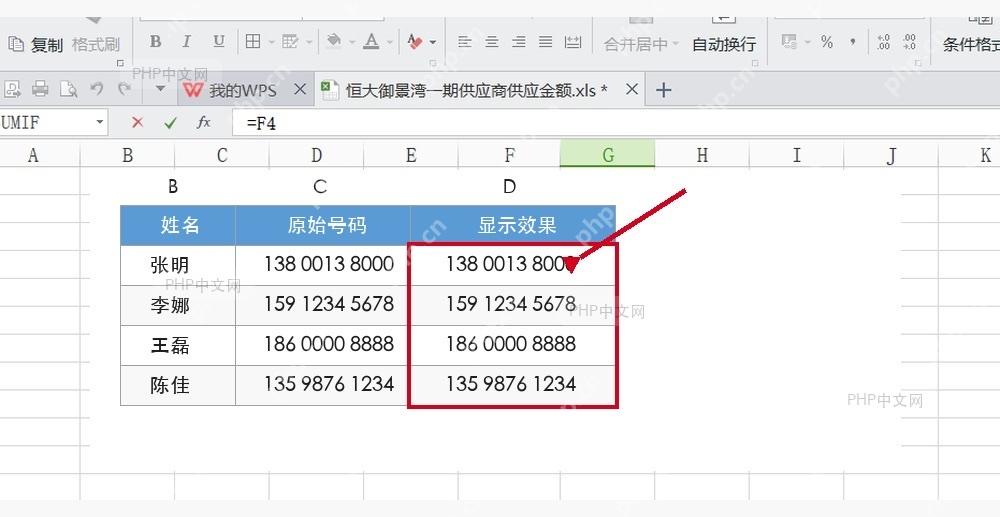
Task: Apply cell borders icon
Action: point(253,41)
